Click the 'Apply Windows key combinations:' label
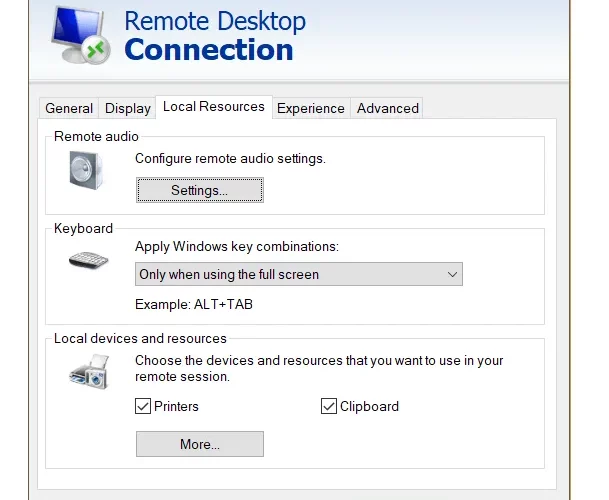 pyautogui.click(x=237, y=246)
